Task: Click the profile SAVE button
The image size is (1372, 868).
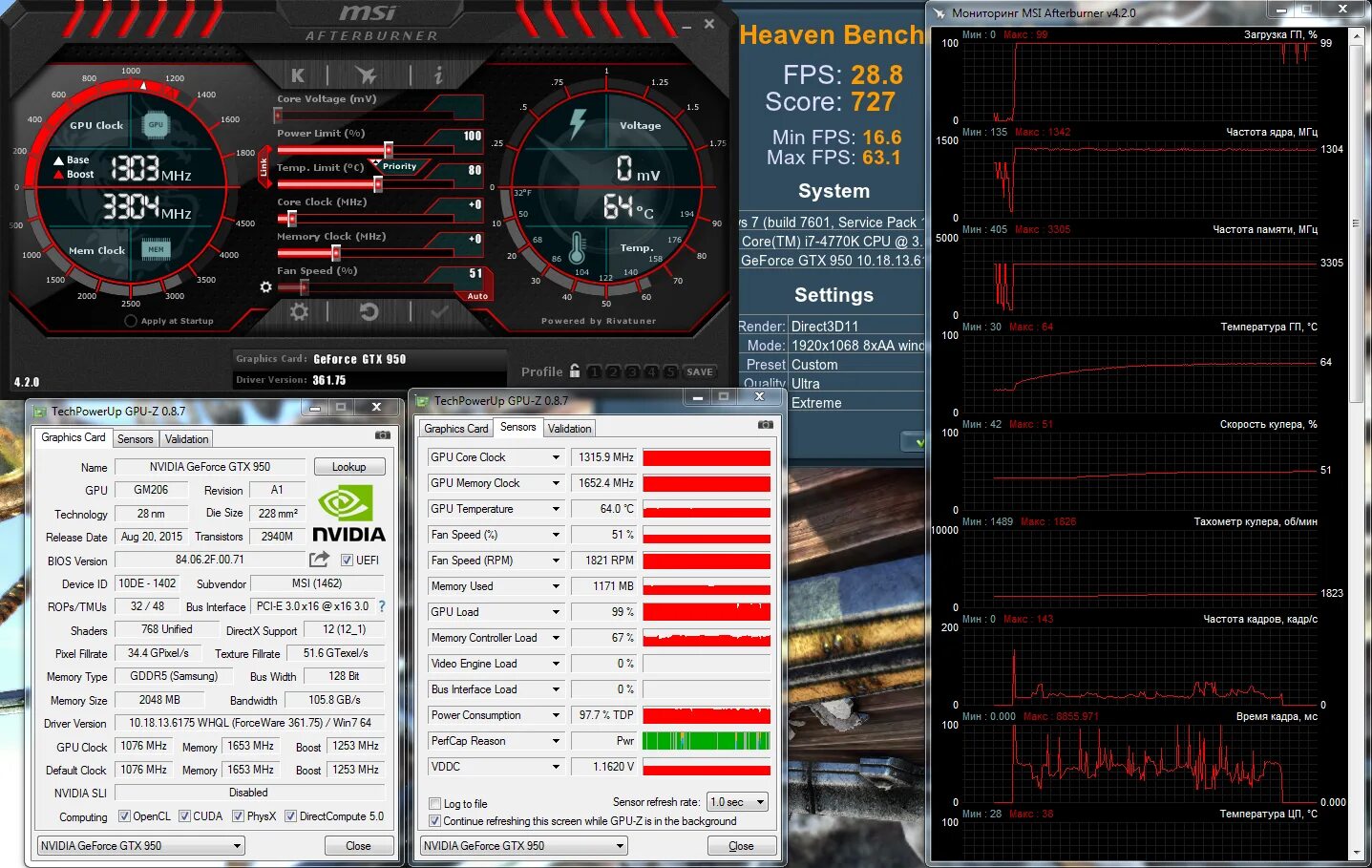Action: pyautogui.click(x=700, y=371)
